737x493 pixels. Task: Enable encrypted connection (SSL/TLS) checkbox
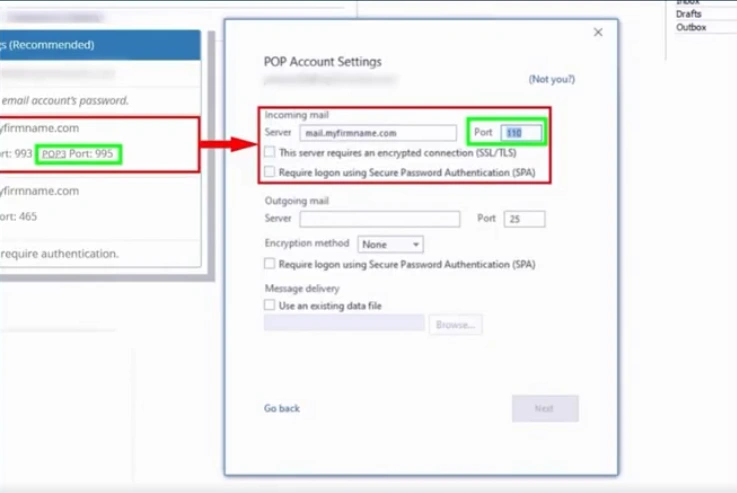[270, 153]
